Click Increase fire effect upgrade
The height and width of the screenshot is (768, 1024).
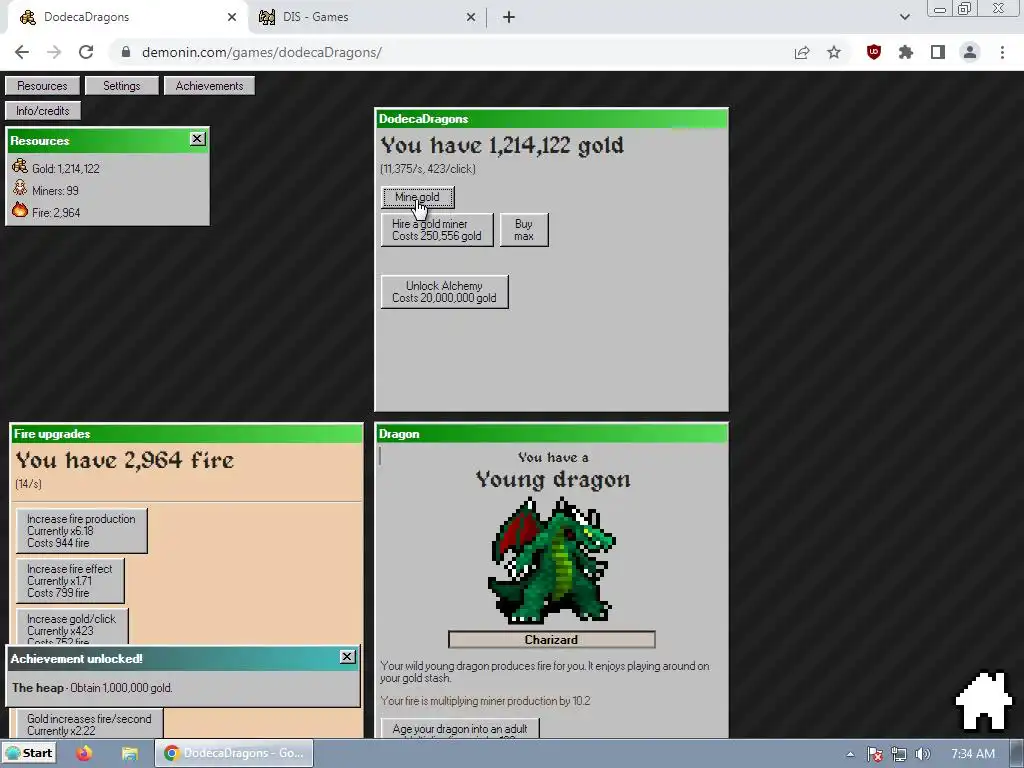[x=70, y=581]
